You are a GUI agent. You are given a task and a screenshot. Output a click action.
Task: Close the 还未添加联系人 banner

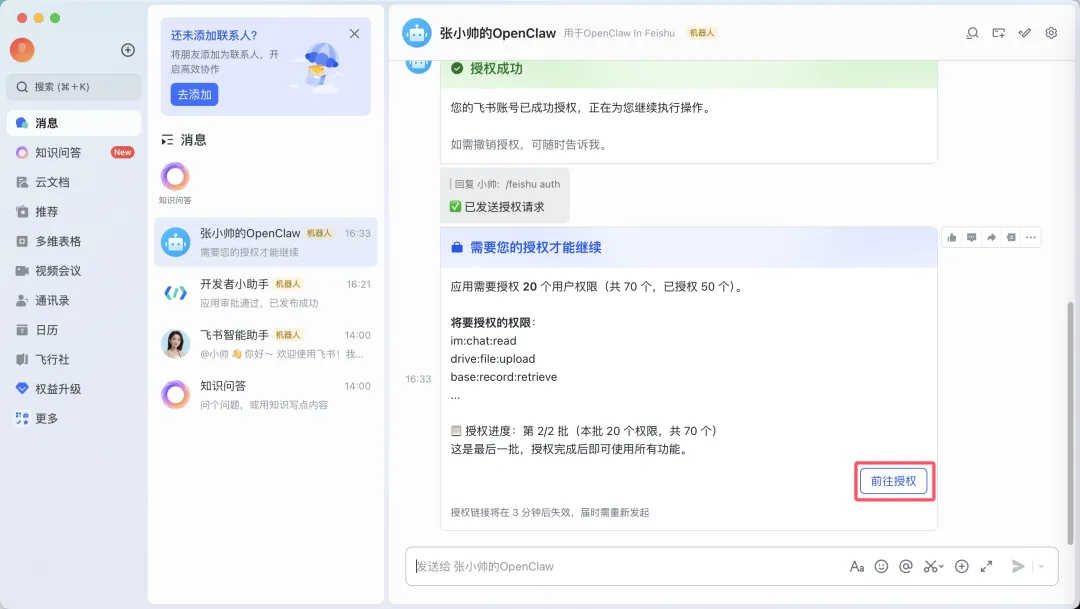click(x=354, y=34)
